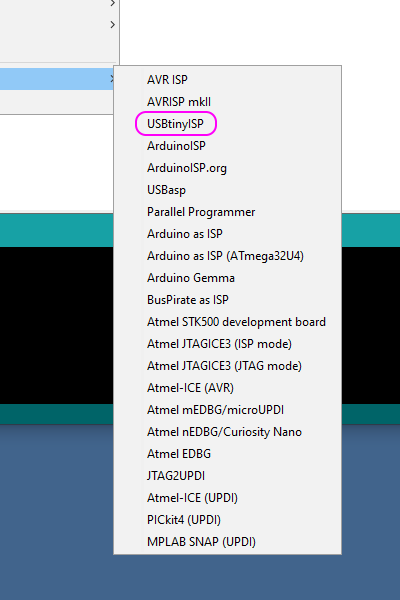Select Atmel EDBG programmer
The width and height of the screenshot is (400, 600).
pyautogui.click(x=227, y=454)
